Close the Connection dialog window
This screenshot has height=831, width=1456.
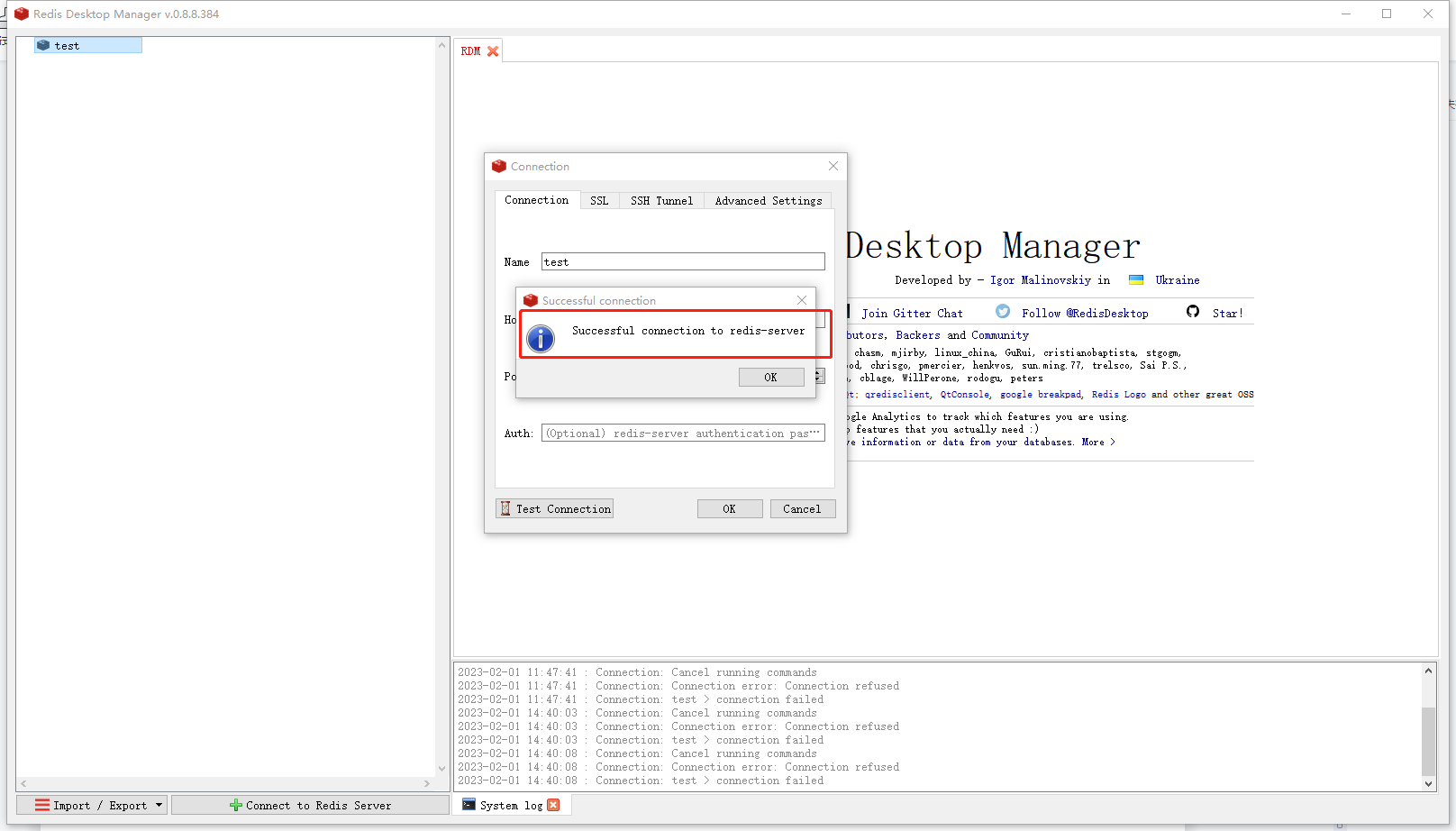(x=833, y=166)
